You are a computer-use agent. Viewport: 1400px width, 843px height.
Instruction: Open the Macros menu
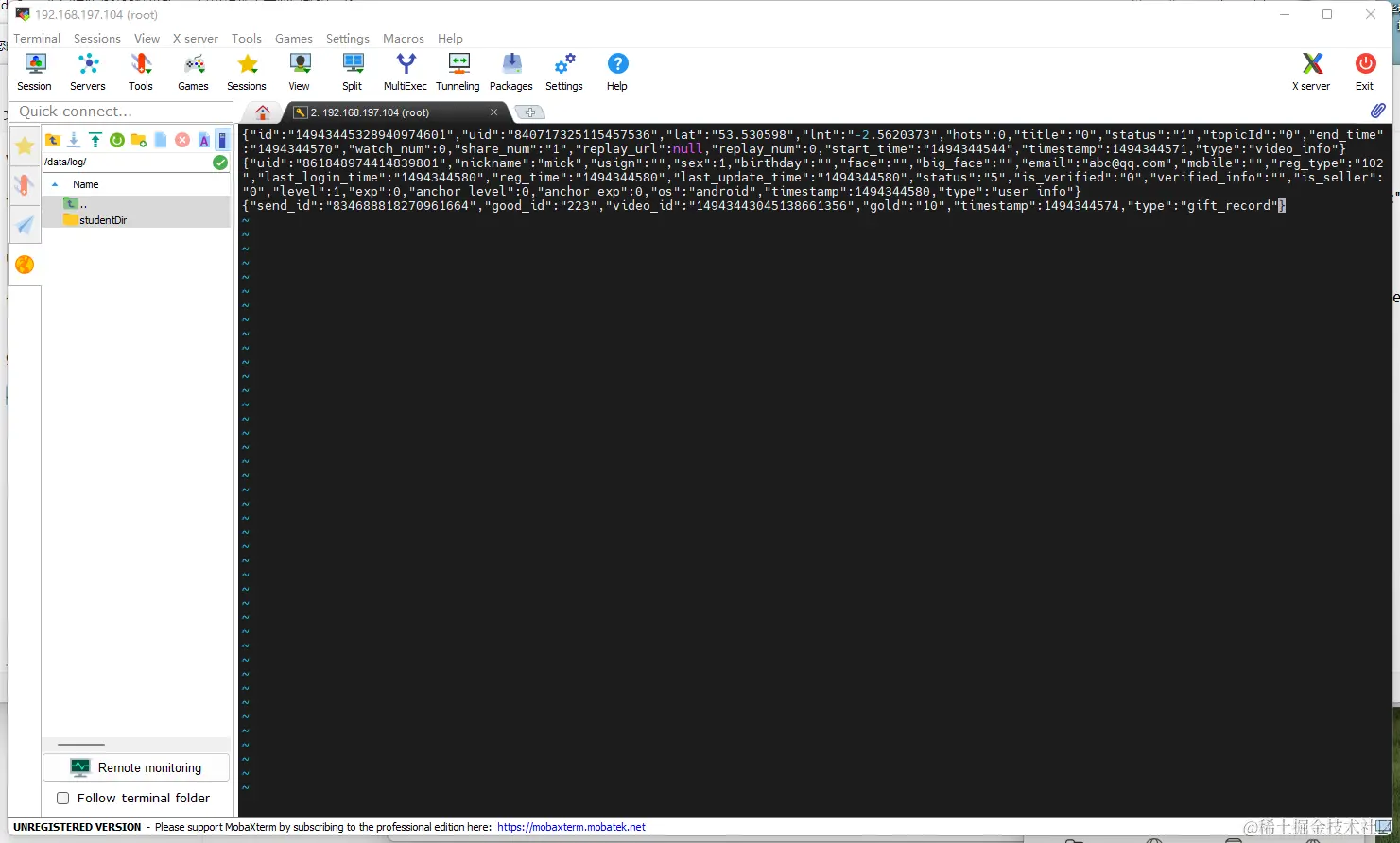click(x=404, y=38)
